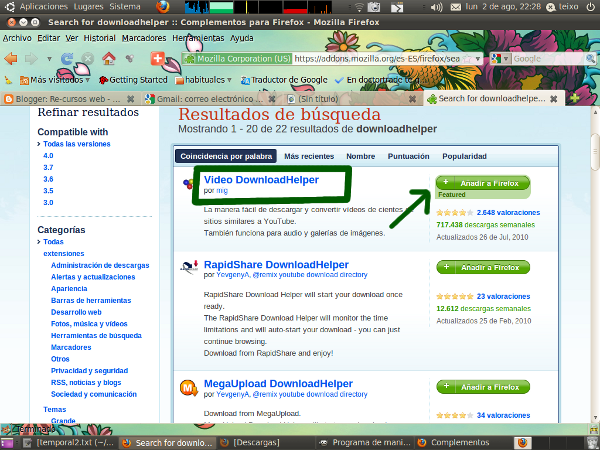Open the MegaUpload DownloadHelper link

point(278,383)
